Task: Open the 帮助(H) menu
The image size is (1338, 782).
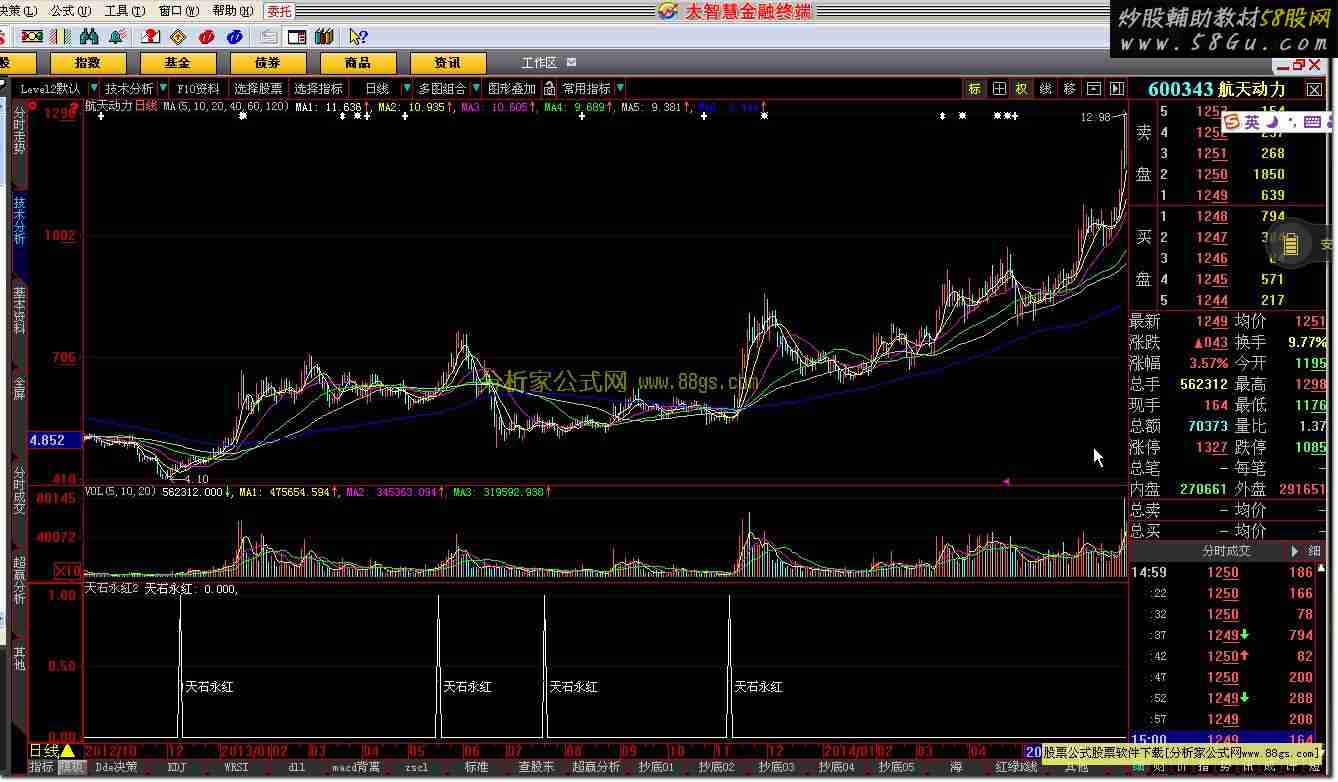Action: [232, 11]
